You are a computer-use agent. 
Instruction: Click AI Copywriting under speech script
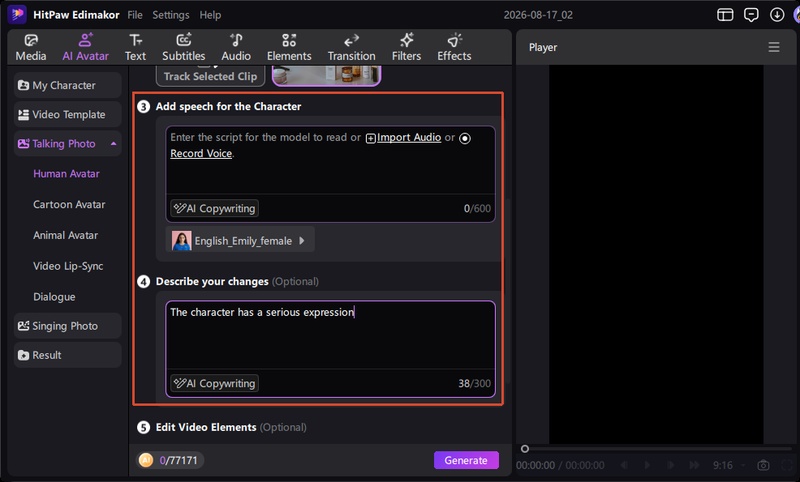tap(214, 208)
